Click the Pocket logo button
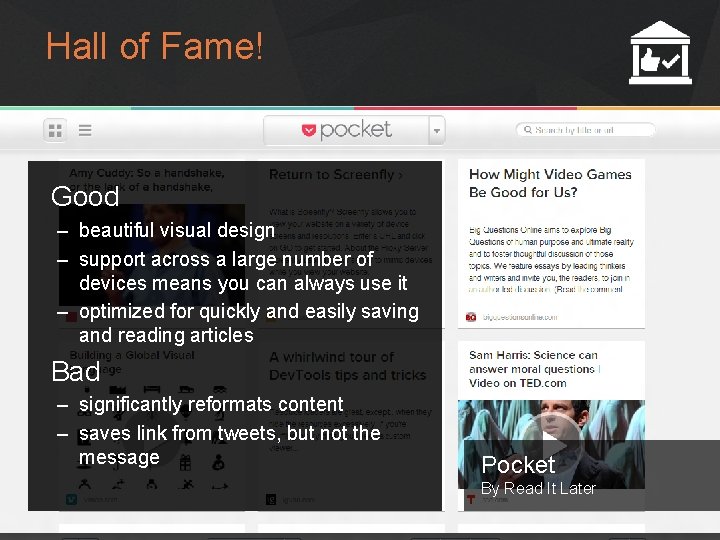The height and width of the screenshot is (540, 720). (346, 130)
